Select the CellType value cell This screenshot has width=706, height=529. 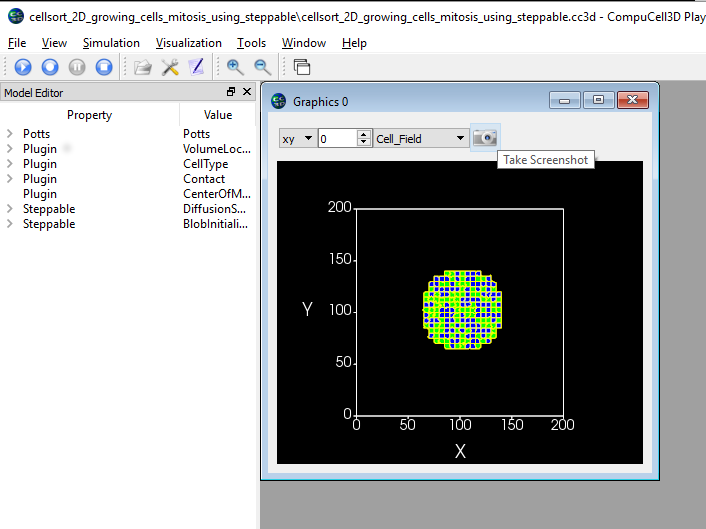click(x=205, y=164)
